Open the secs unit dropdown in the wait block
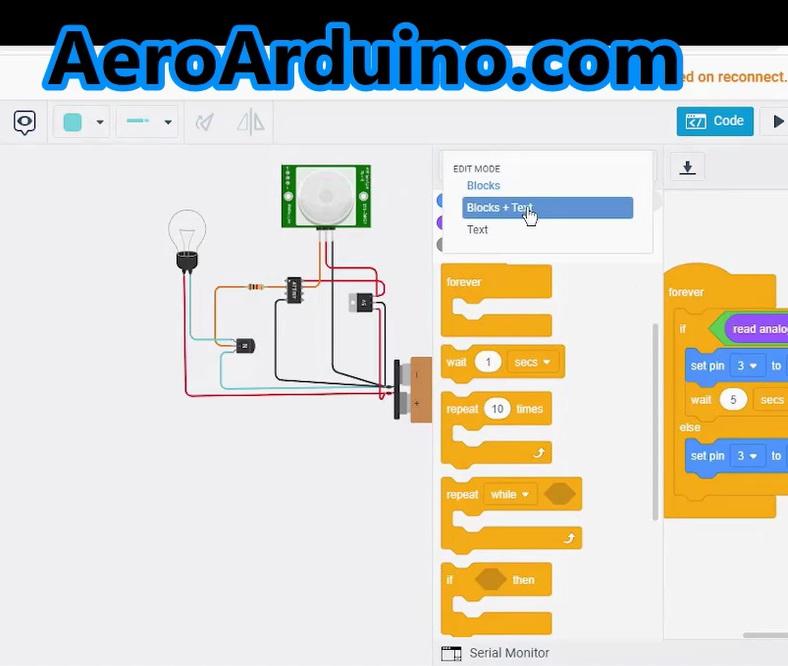Viewport: 788px width, 666px height. [x=533, y=362]
